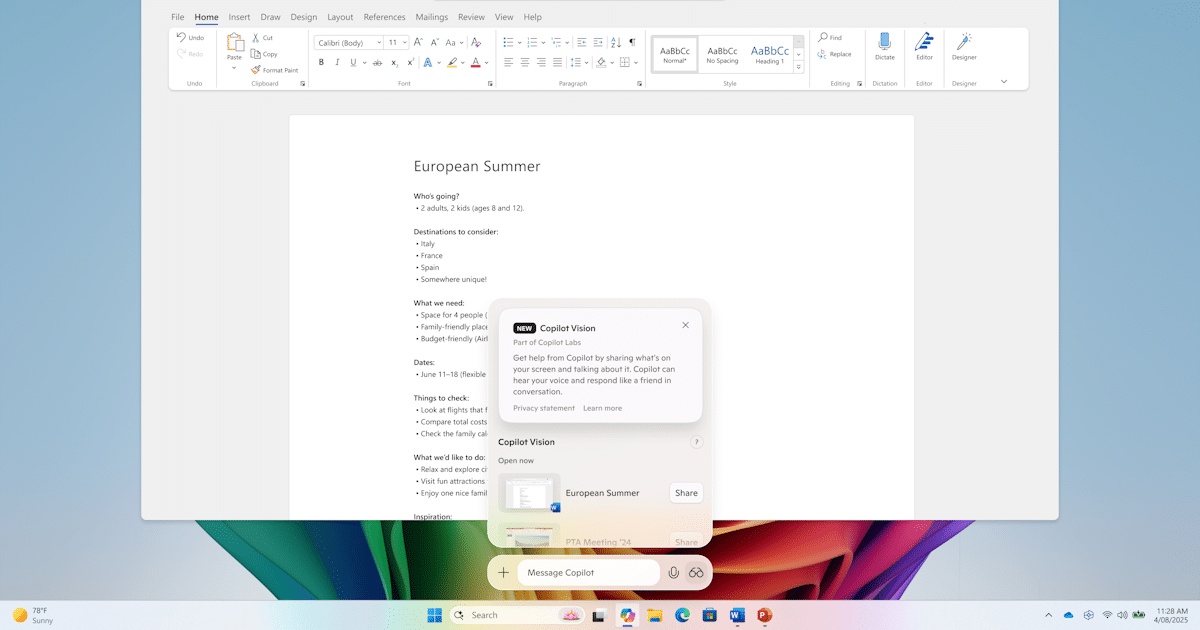The width and height of the screenshot is (1200, 630).
Task: Apply italic formatting
Action: [335, 62]
